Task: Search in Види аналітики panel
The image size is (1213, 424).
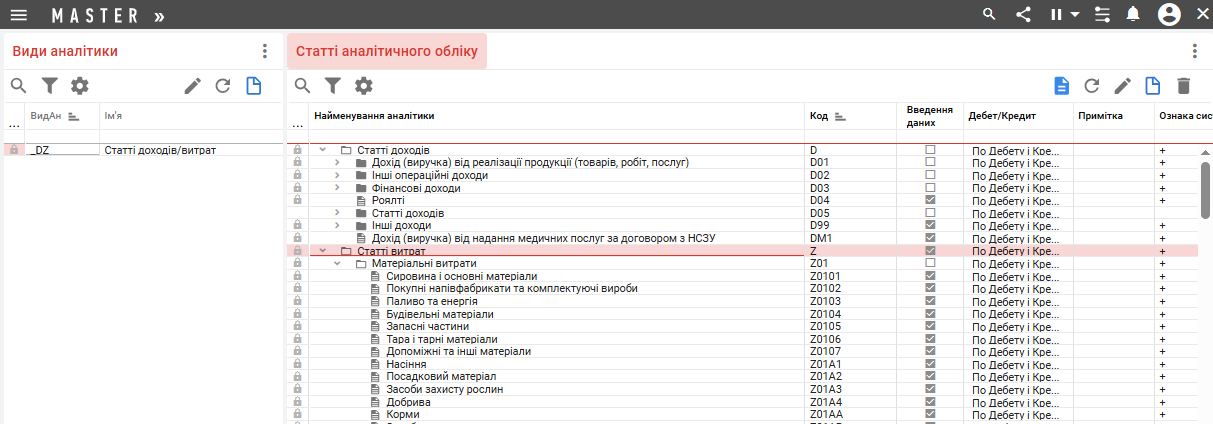Action: pyautogui.click(x=18, y=86)
